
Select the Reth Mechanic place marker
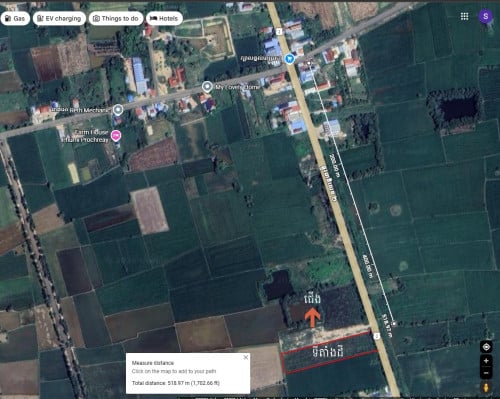click(x=118, y=109)
